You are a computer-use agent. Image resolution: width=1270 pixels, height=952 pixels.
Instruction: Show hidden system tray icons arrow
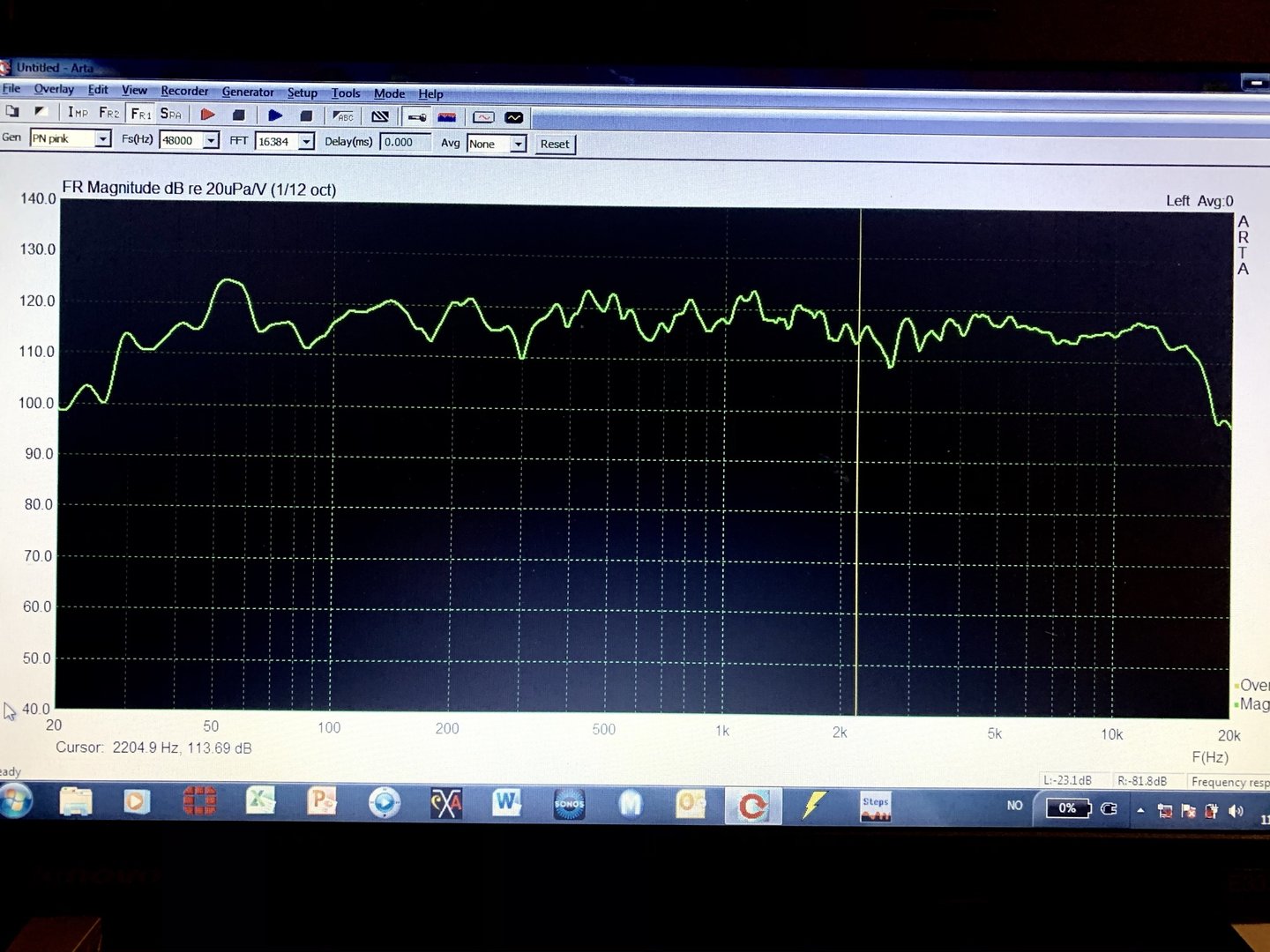pos(1140,810)
